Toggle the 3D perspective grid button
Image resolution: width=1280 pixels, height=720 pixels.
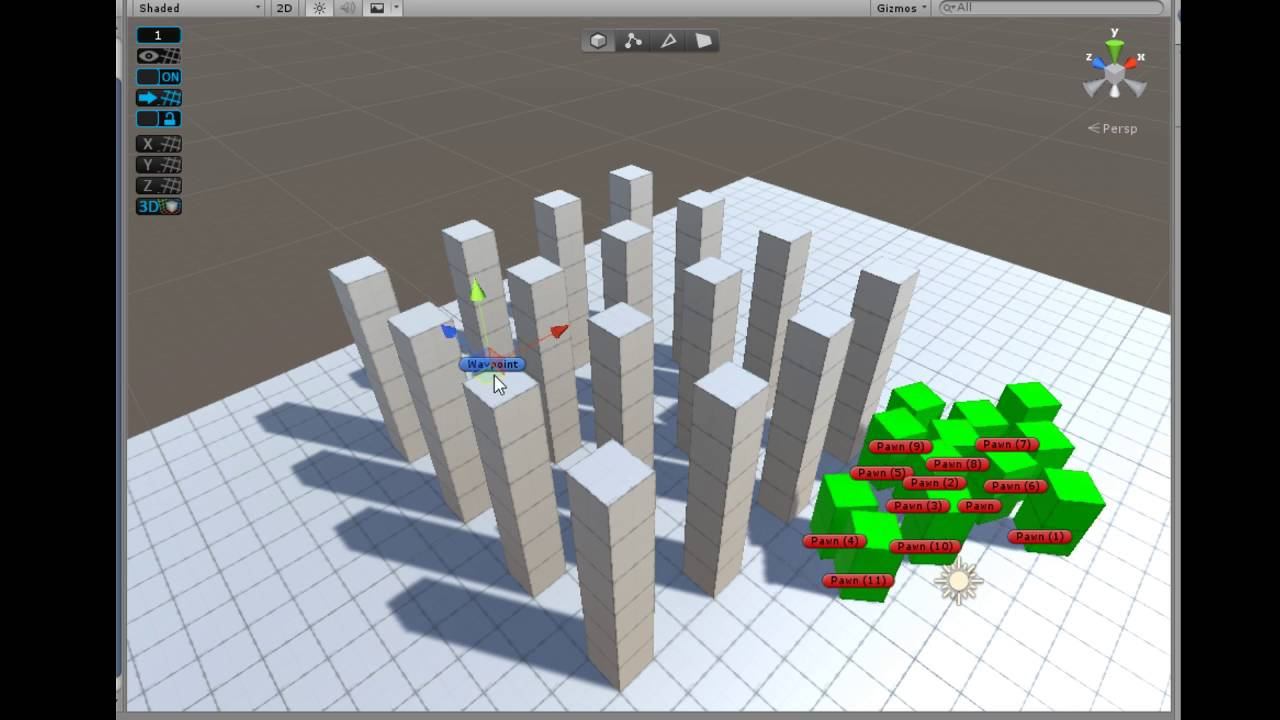click(x=158, y=207)
